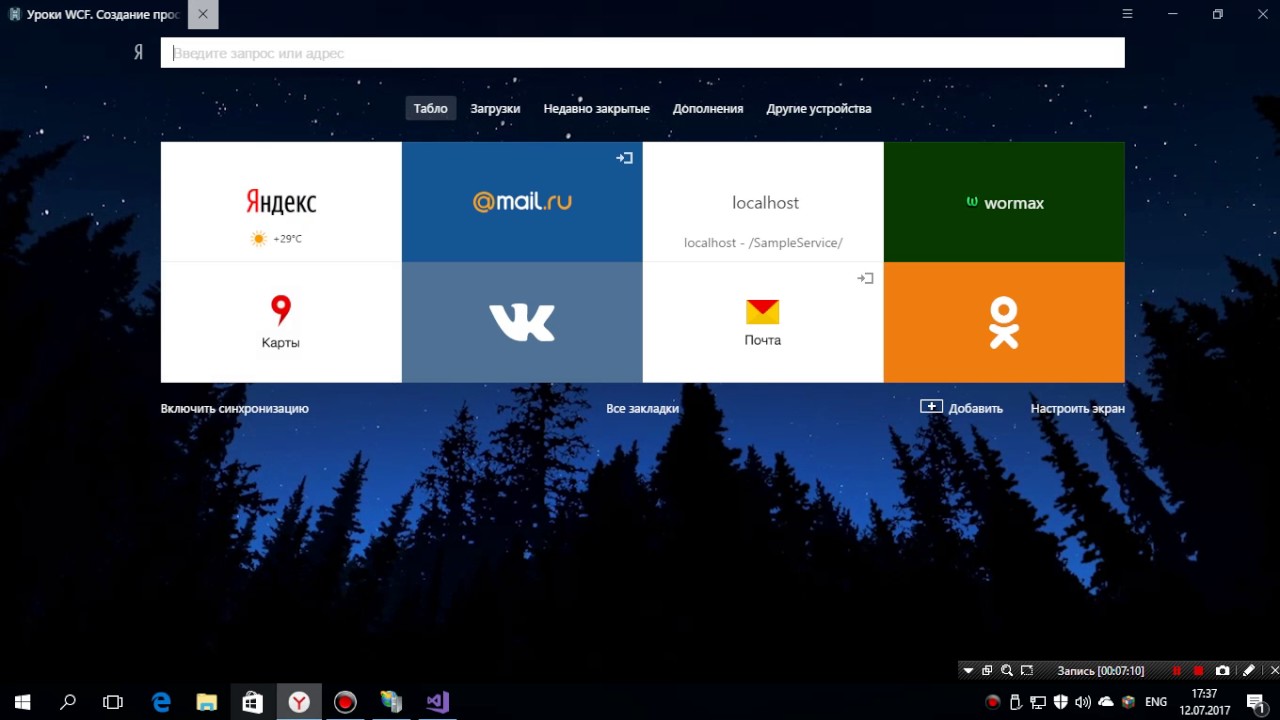Viewport: 1280px width, 720px height.
Task: Open the VK tile
Action: (522, 322)
